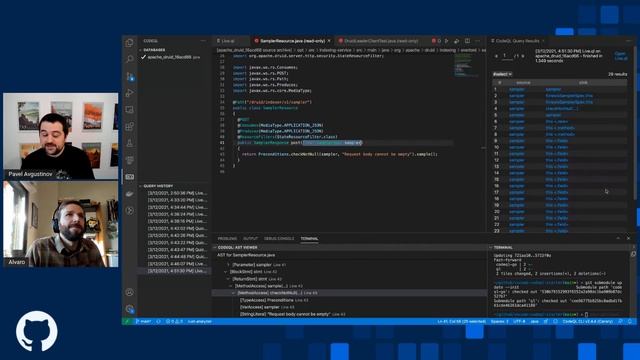Screen dimensions: 640x360
Task: Go to the next results page arrow
Action: coord(523,56)
